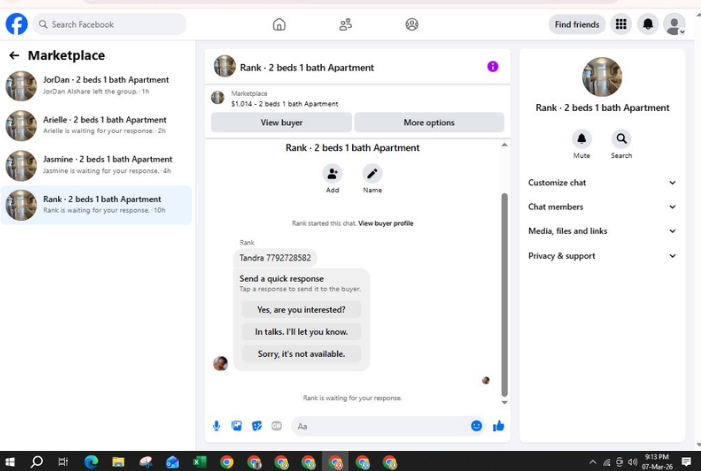Click the large apartment photo in right panel

click(602, 77)
